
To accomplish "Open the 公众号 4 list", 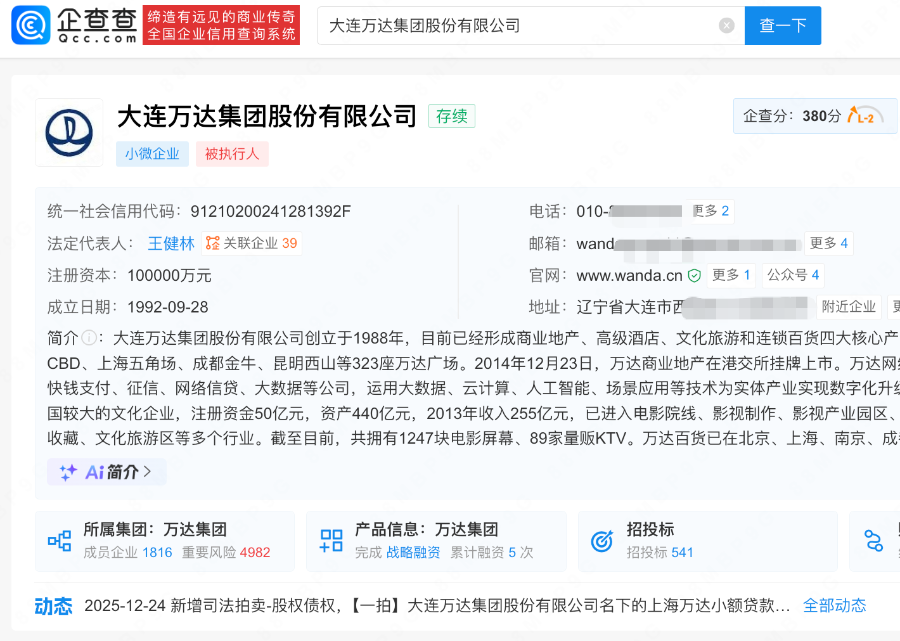I will 792,275.
